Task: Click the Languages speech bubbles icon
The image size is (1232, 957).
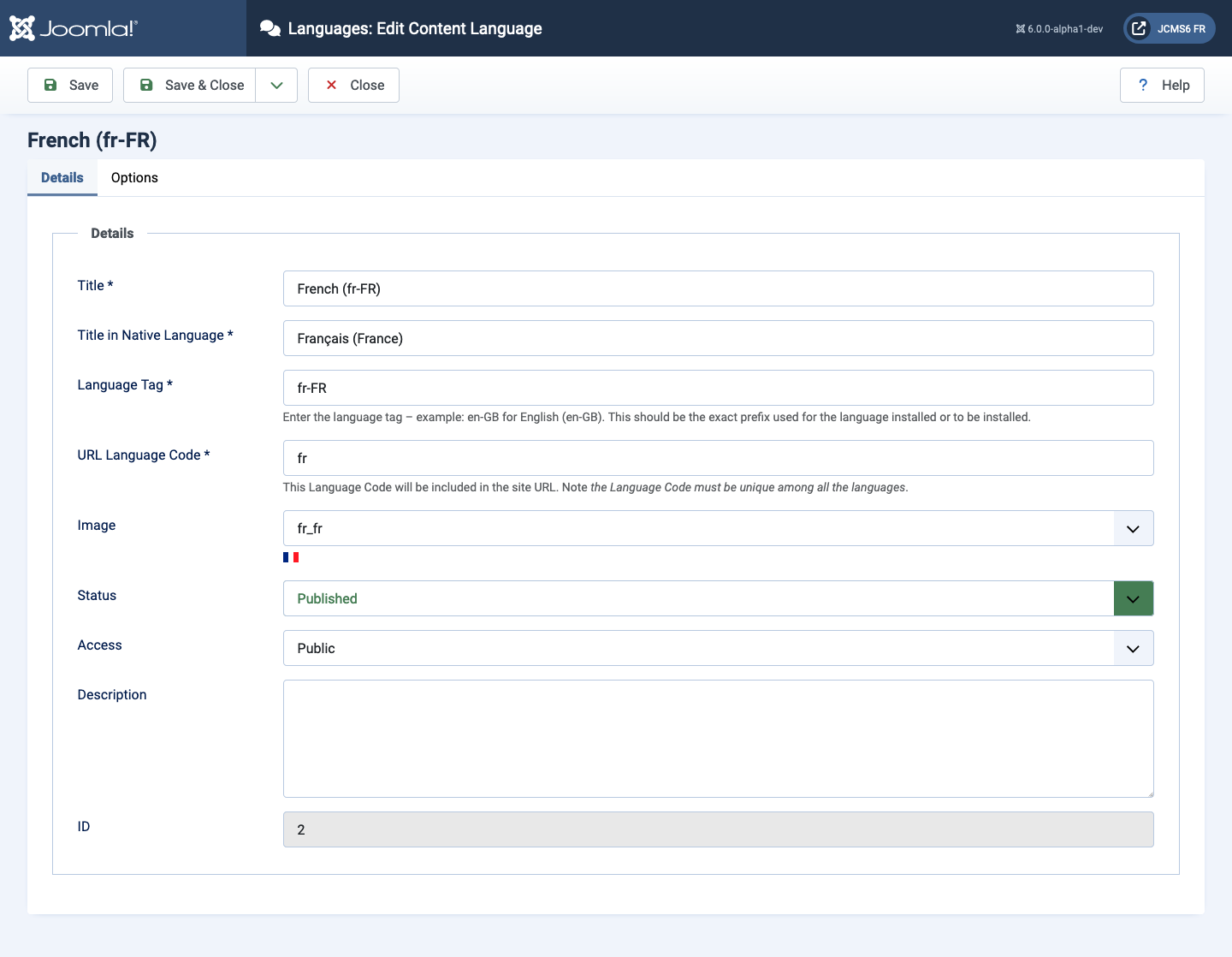Action: click(270, 28)
